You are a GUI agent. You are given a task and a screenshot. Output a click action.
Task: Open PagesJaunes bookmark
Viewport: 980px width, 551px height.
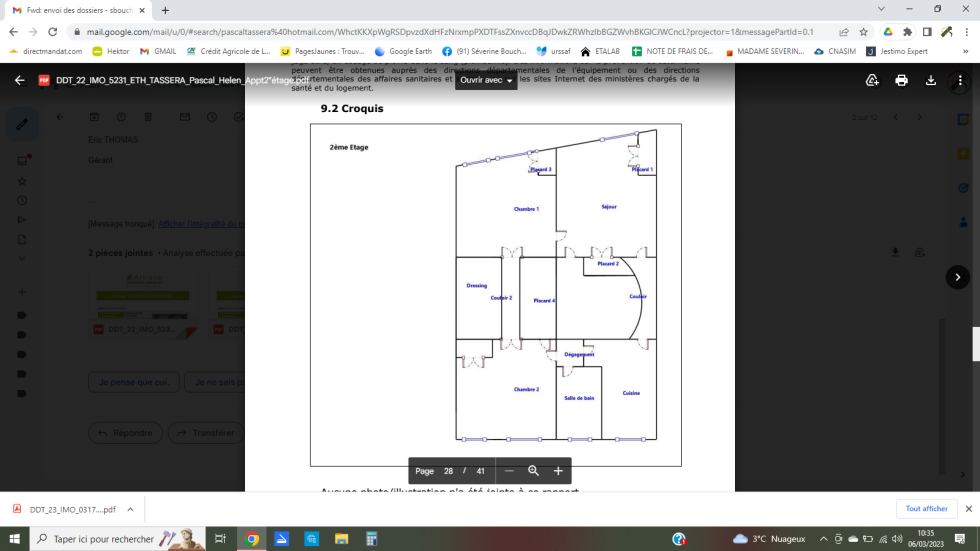click(322, 51)
